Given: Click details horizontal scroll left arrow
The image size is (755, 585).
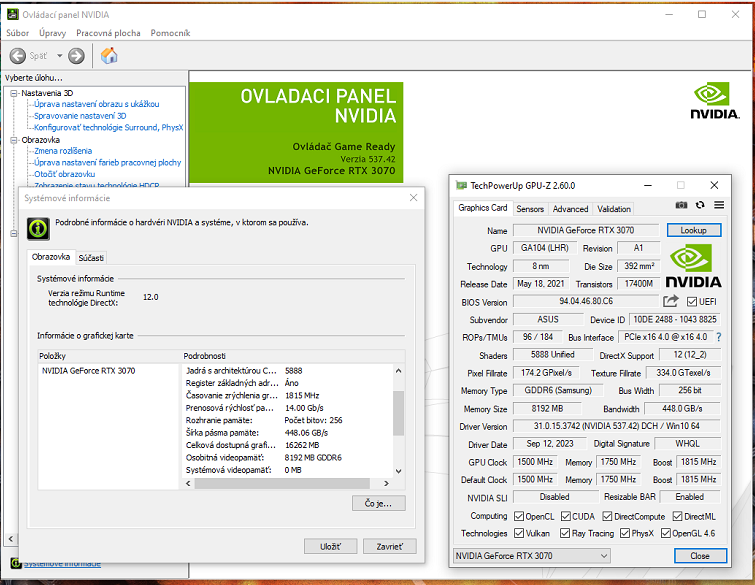Looking at the screenshot, I should pos(188,483).
